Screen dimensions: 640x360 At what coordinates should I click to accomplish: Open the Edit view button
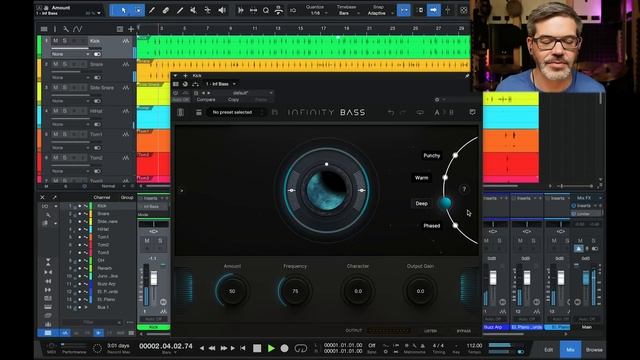[x=549, y=349]
